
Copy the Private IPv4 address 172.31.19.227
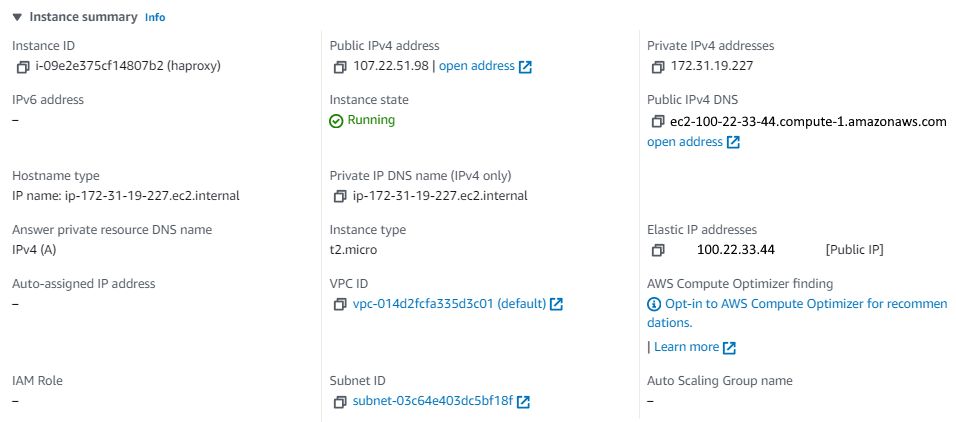pos(658,67)
